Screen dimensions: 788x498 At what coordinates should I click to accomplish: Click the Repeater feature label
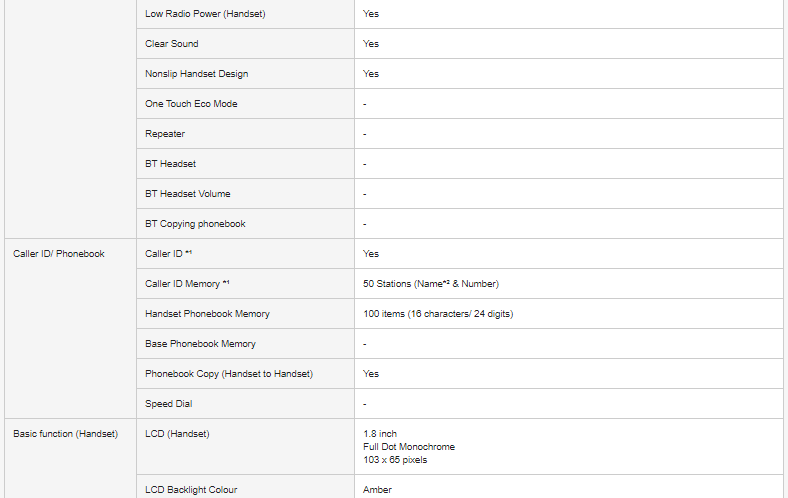coord(165,134)
